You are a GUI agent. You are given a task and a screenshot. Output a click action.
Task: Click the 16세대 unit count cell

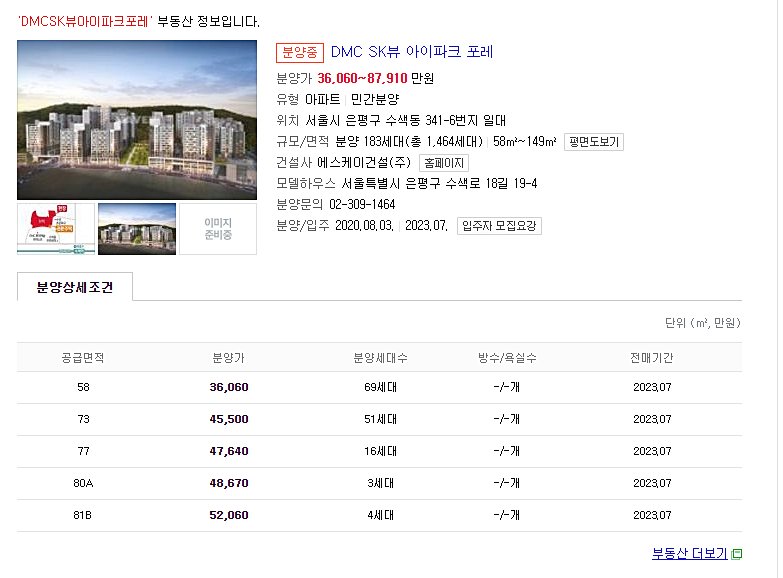(381, 451)
